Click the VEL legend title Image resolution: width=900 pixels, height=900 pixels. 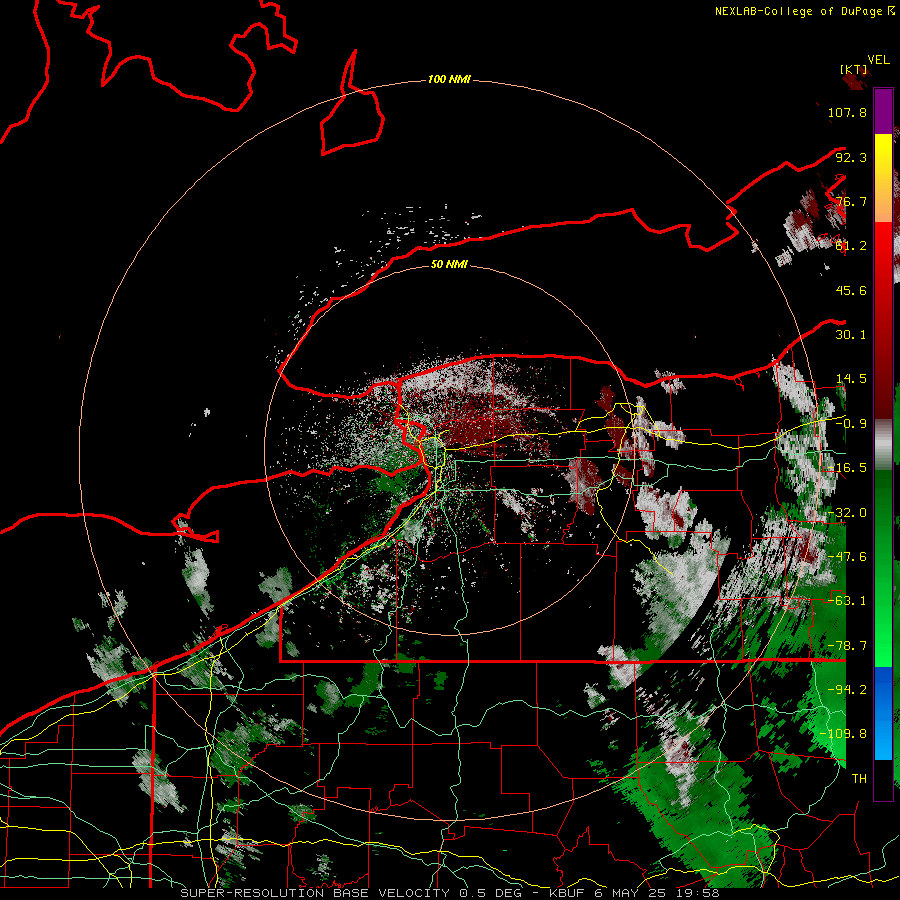click(x=878, y=60)
